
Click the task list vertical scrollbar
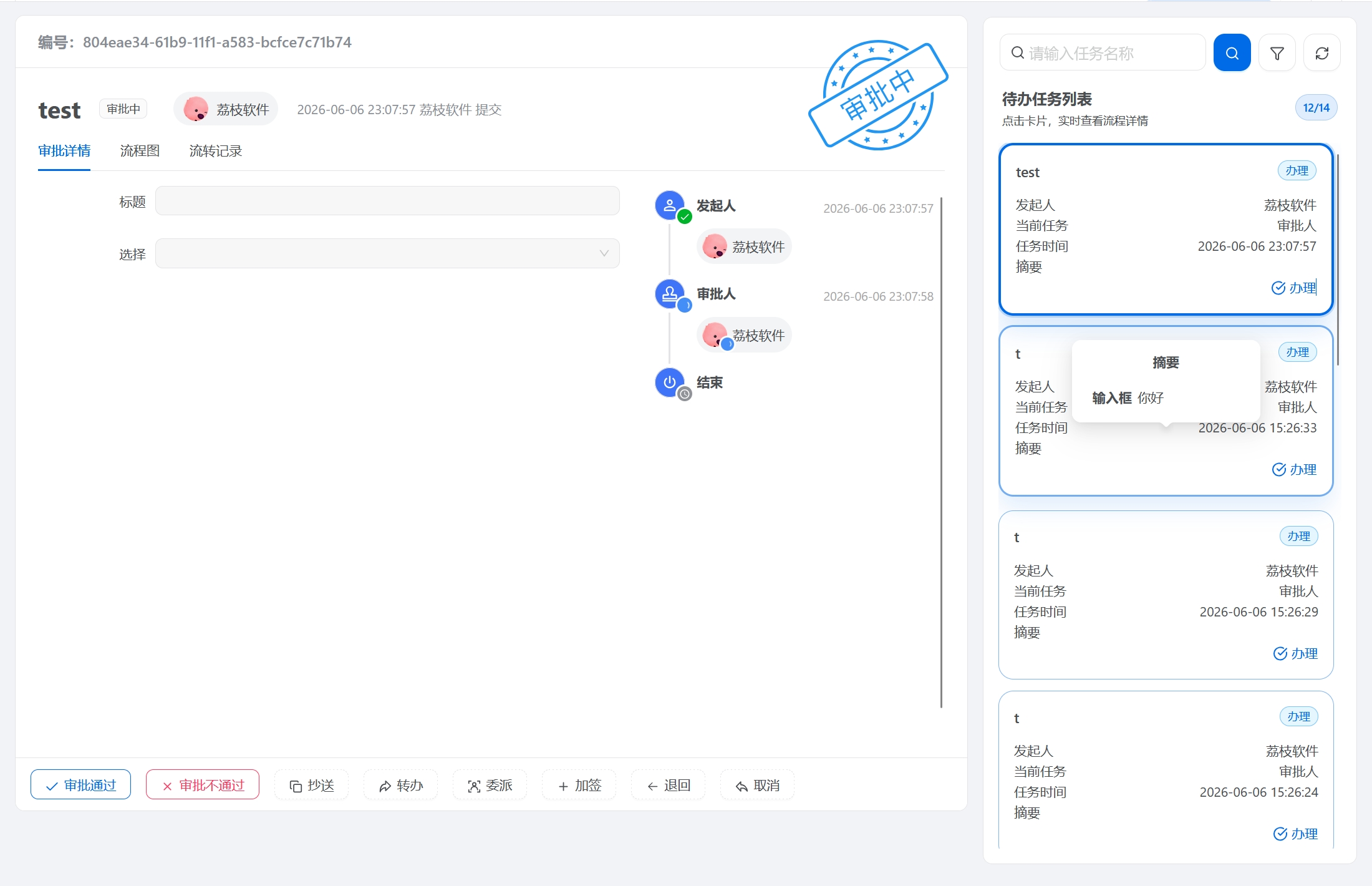(1338, 260)
